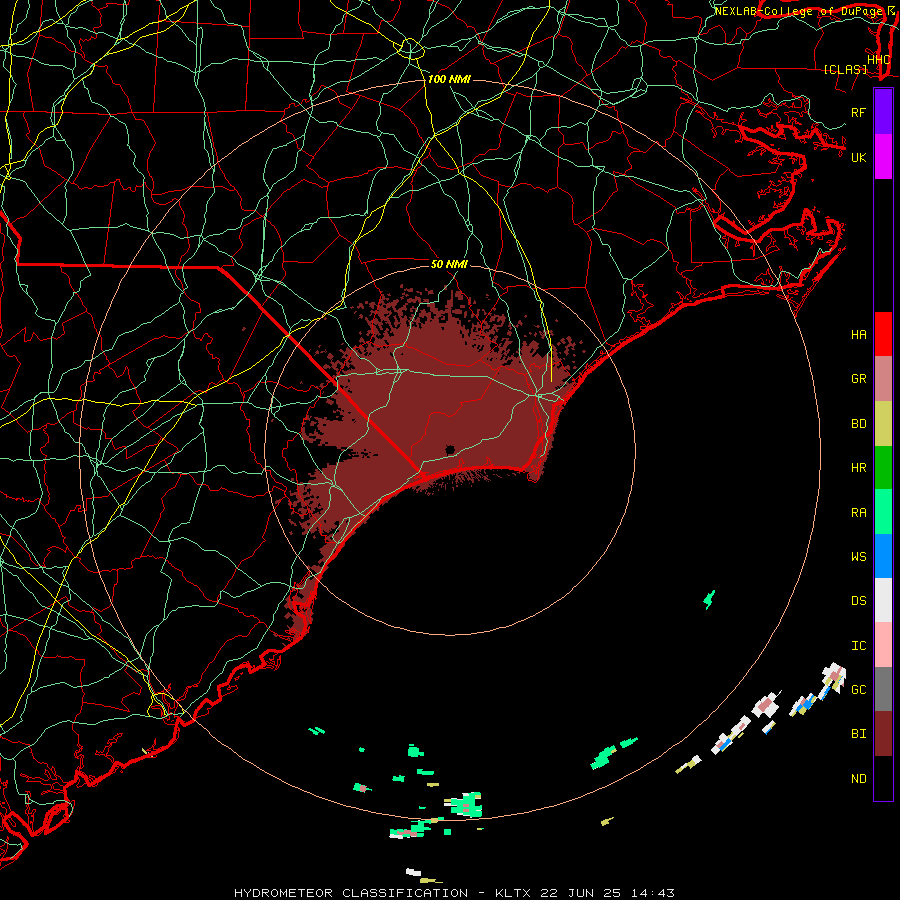Image resolution: width=900 pixels, height=900 pixels.
Task: Click the HA legend label
Action: pyautogui.click(x=859, y=335)
